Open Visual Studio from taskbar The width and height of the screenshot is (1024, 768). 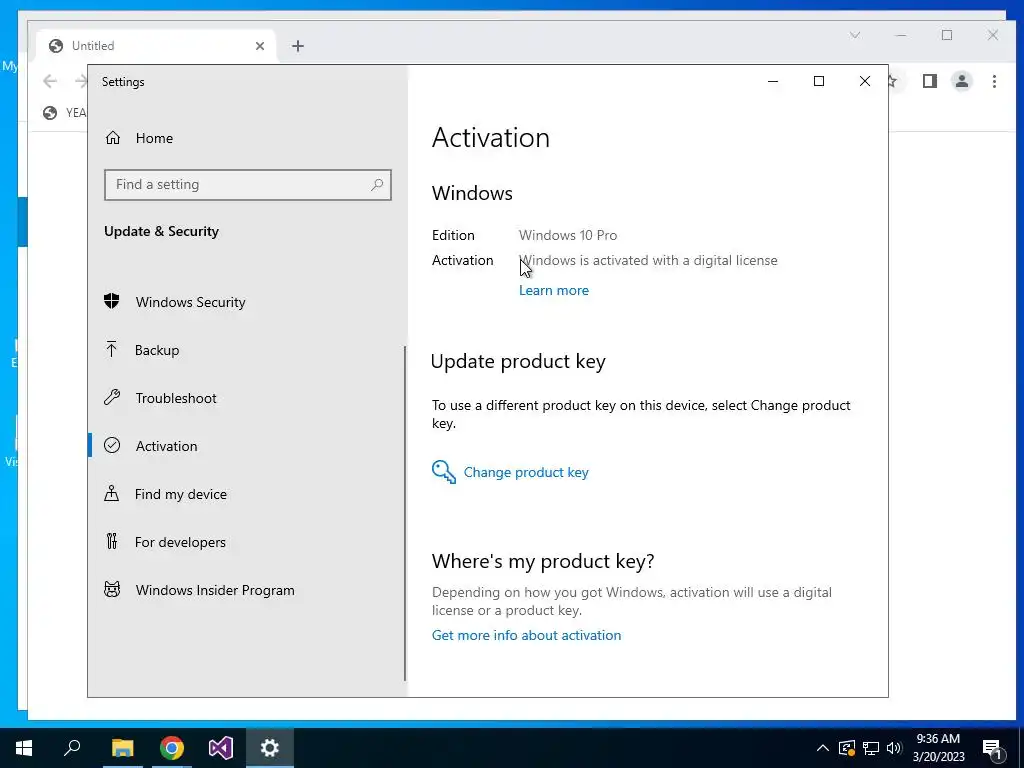(x=221, y=748)
